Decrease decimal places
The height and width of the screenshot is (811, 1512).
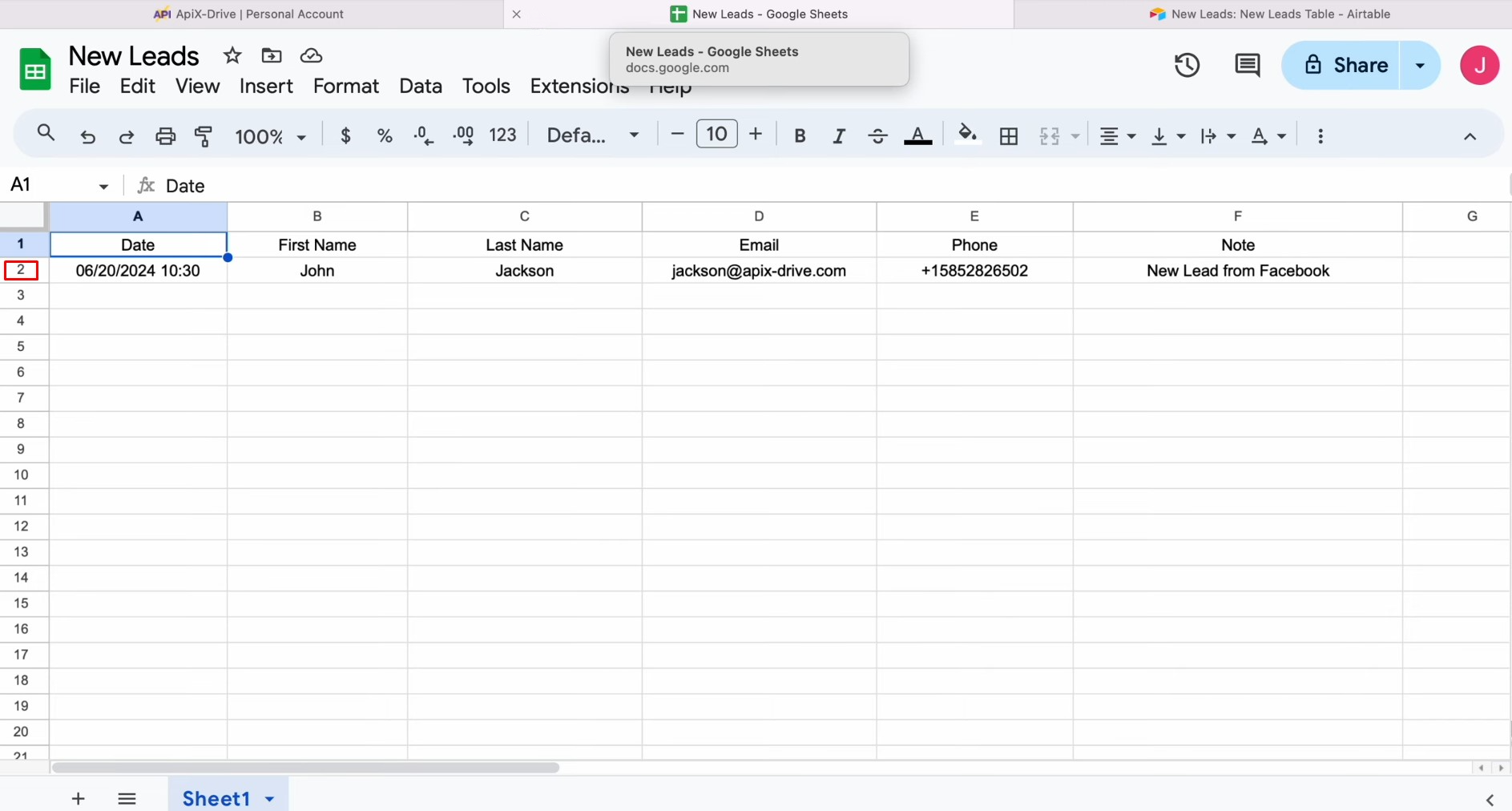[x=423, y=135]
